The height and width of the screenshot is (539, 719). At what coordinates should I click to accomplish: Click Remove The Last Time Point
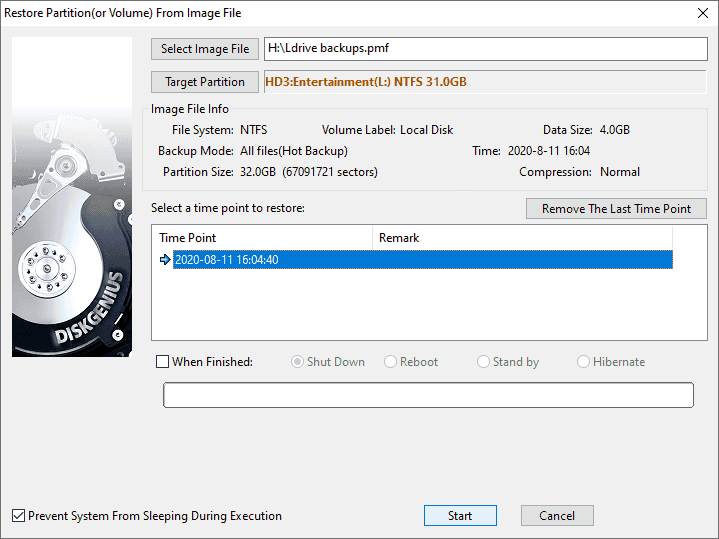616,209
